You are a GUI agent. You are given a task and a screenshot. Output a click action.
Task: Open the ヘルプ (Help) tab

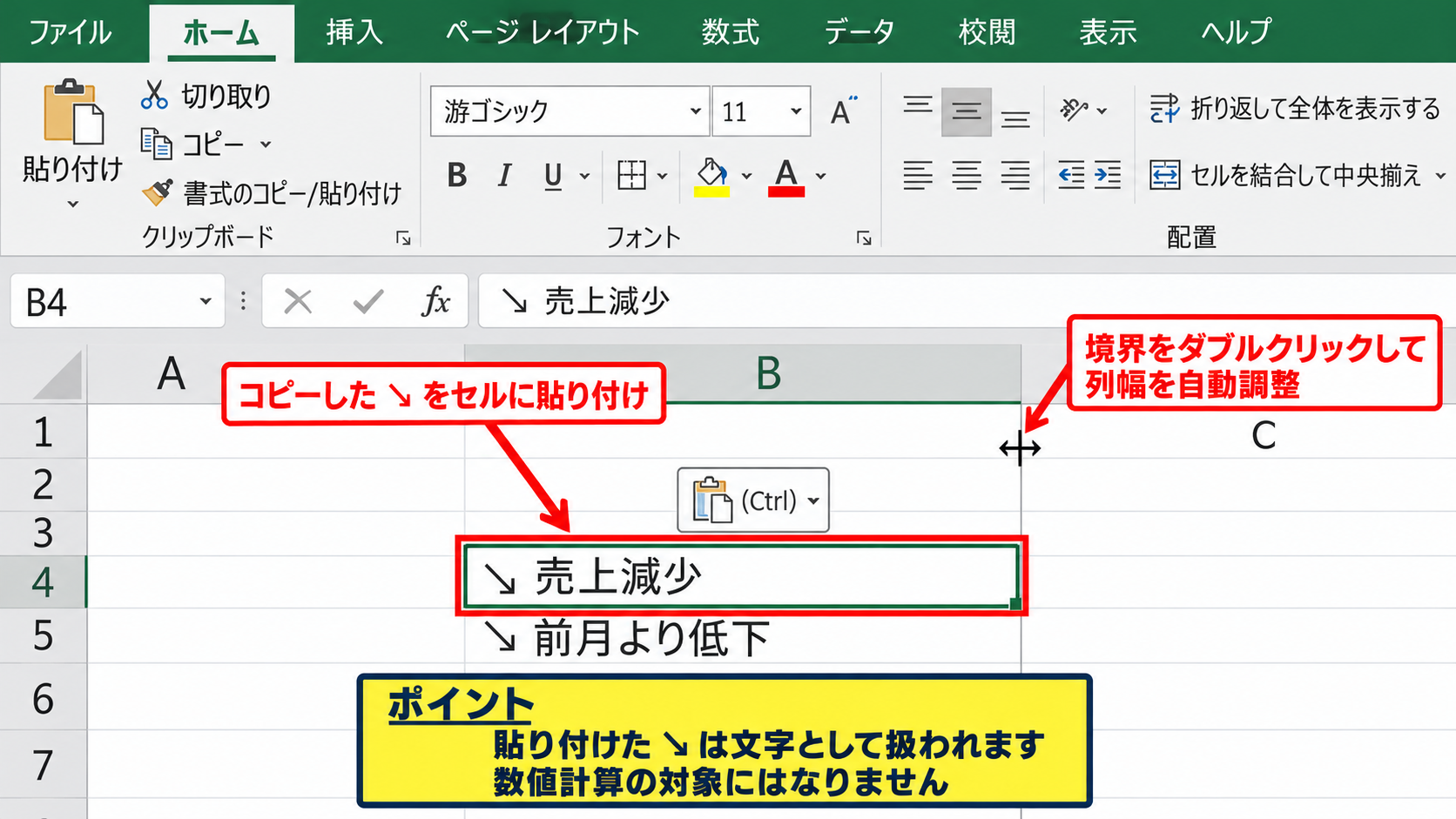pyautogui.click(x=1236, y=32)
